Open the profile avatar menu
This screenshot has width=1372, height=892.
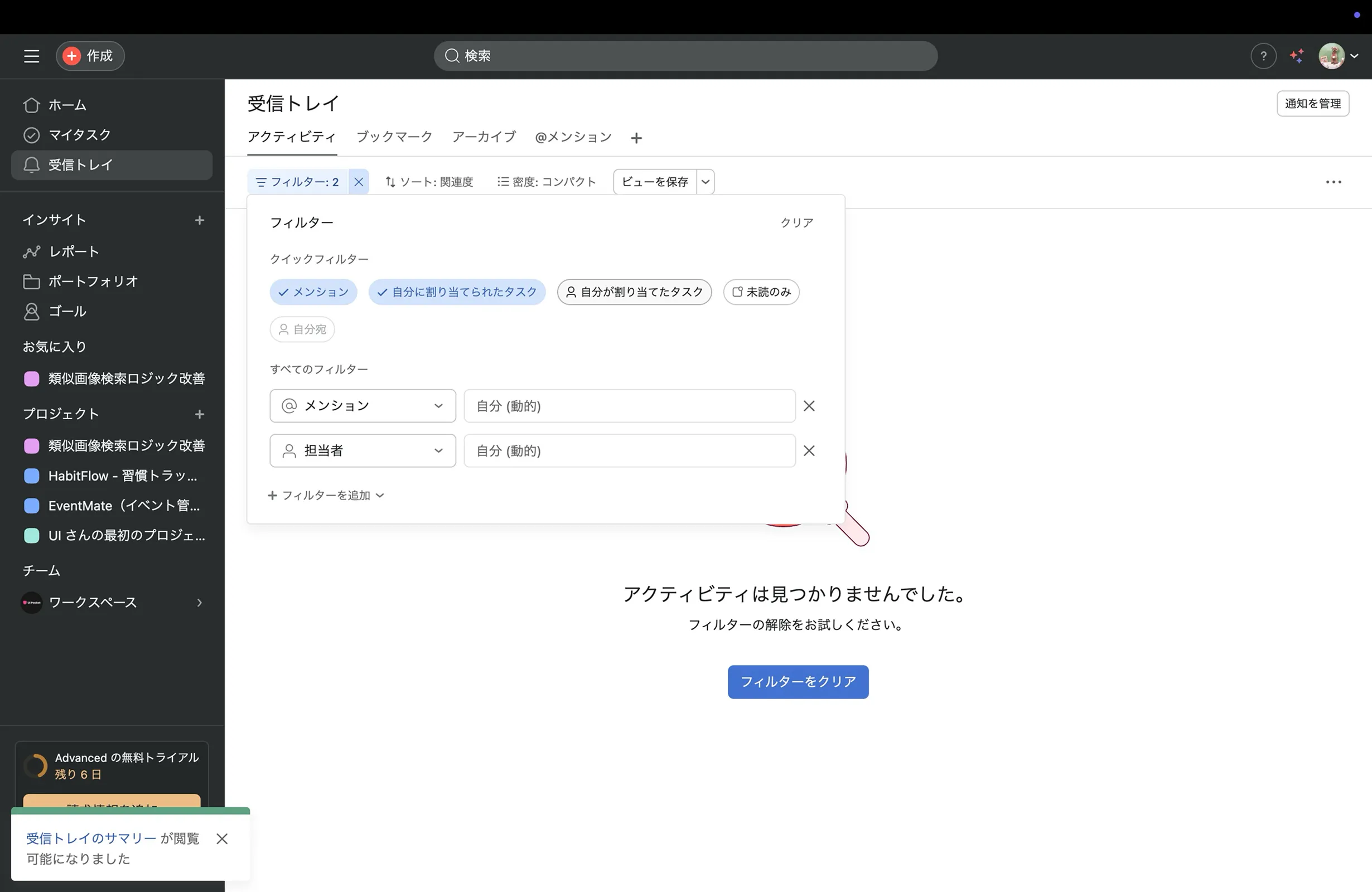(x=1339, y=56)
